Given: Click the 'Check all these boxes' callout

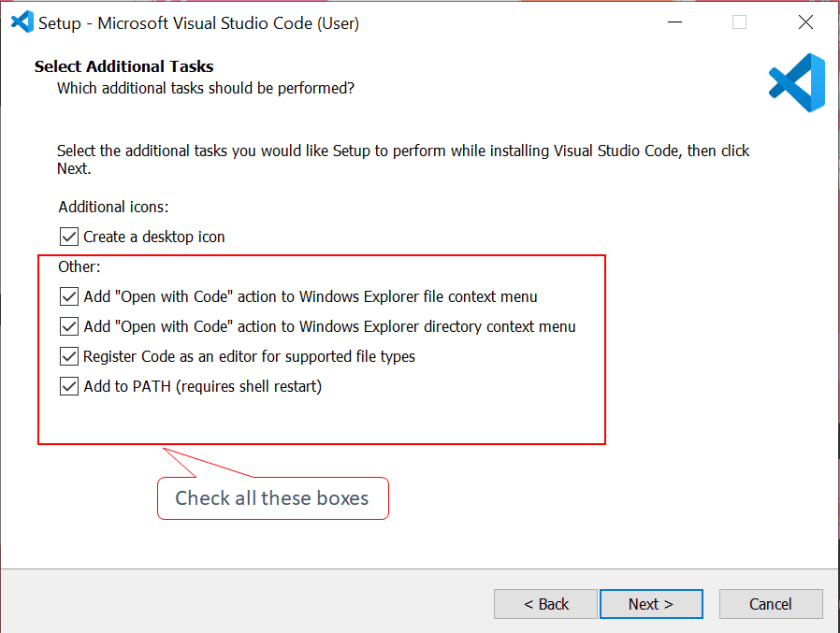Looking at the screenshot, I should point(272,497).
